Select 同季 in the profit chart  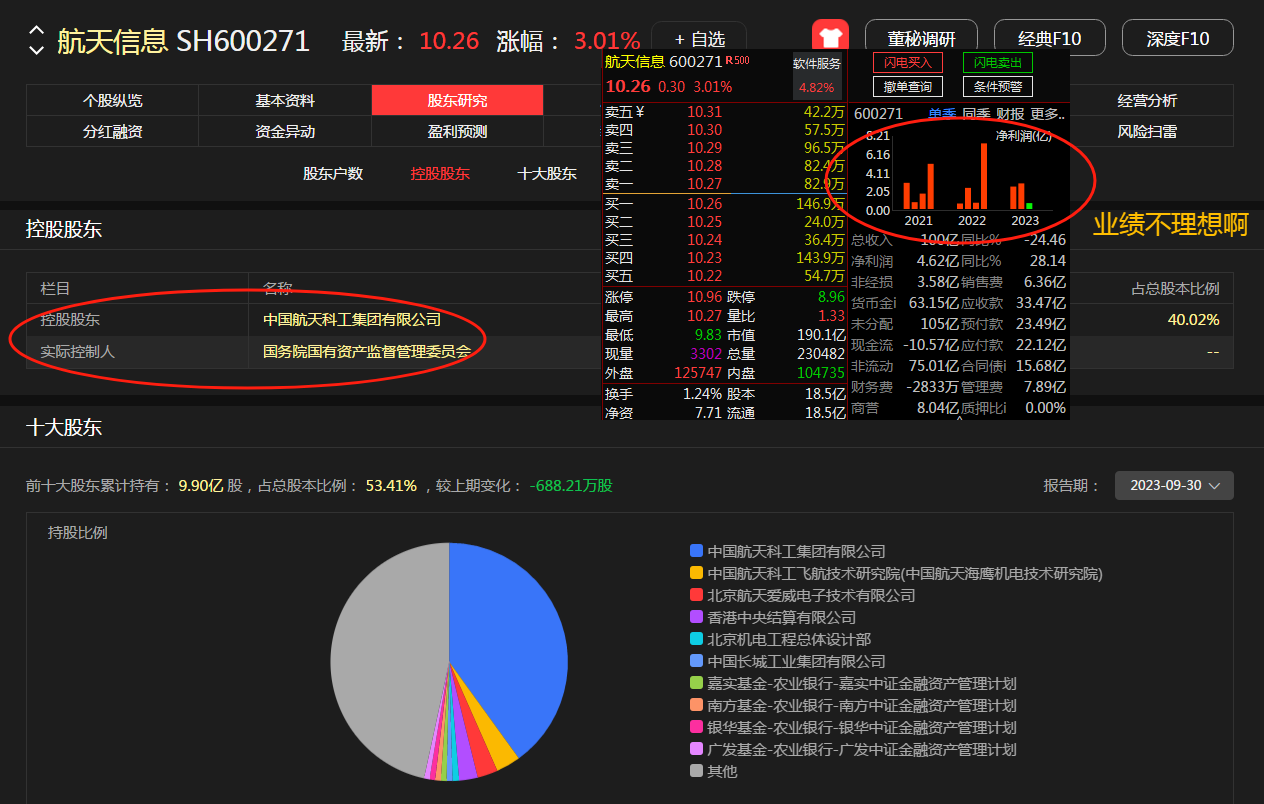pos(976,114)
